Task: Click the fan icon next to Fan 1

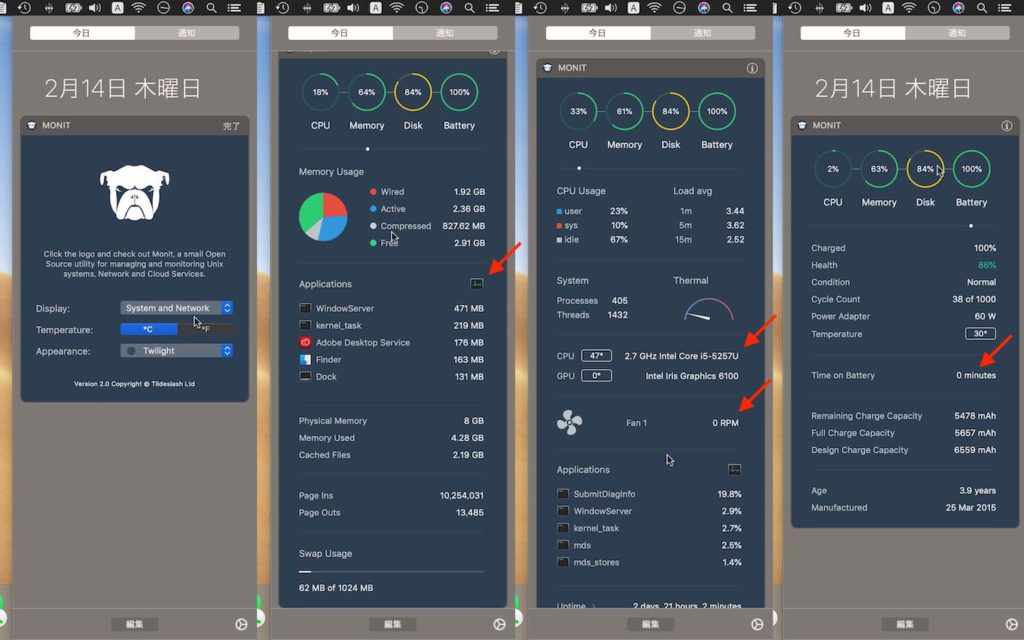Action: tap(569, 422)
